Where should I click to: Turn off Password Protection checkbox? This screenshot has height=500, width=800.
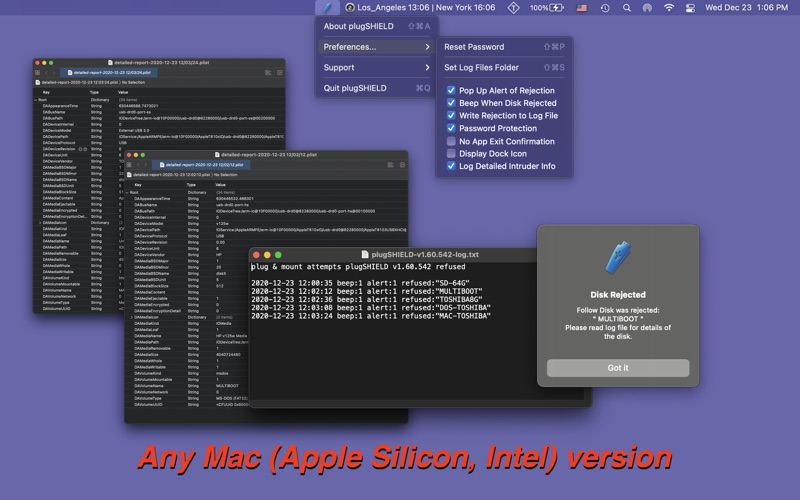tap(451, 128)
